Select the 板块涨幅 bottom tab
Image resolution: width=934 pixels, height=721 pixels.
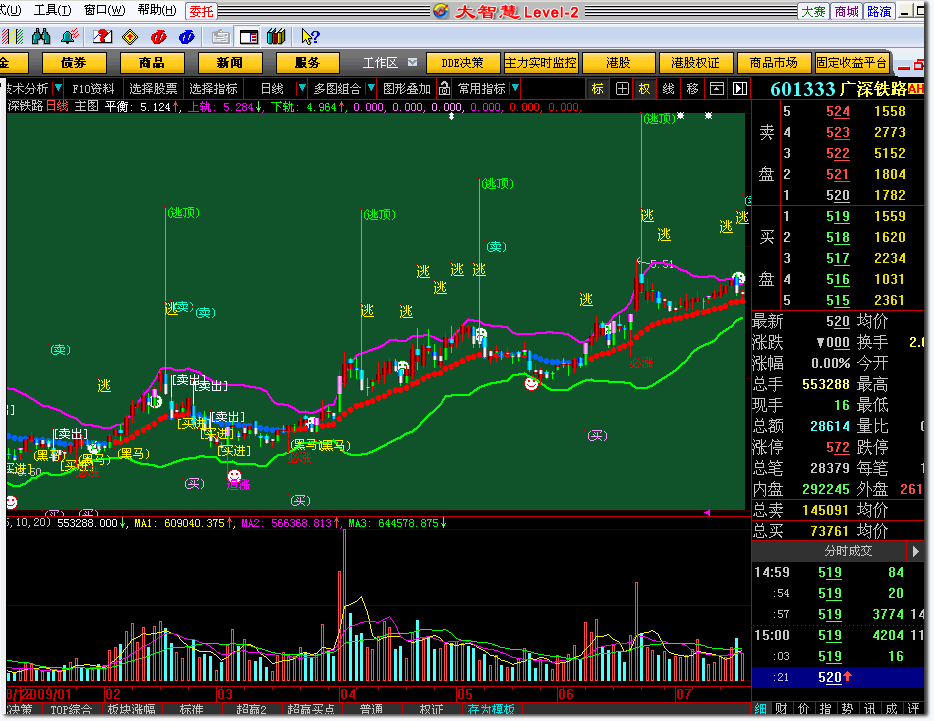[x=131, y=709]
